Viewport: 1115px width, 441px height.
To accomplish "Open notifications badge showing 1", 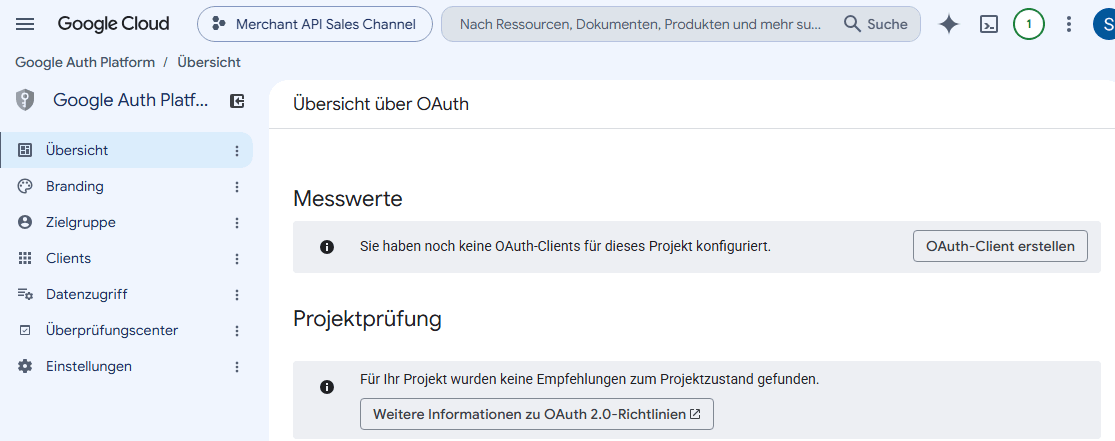I will pyautogui.click(x=1029, y=24).
